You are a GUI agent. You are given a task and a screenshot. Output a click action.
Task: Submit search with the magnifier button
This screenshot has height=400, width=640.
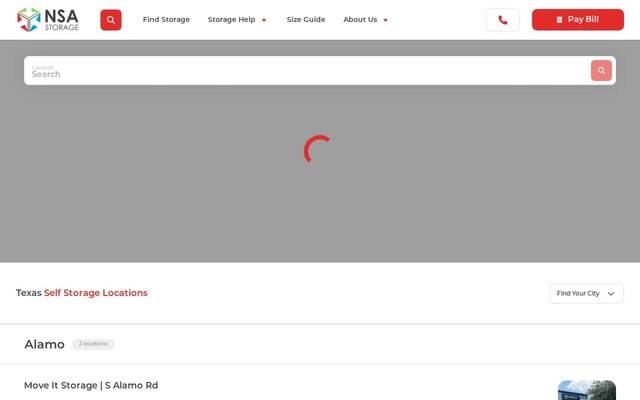tap(601, 71)
